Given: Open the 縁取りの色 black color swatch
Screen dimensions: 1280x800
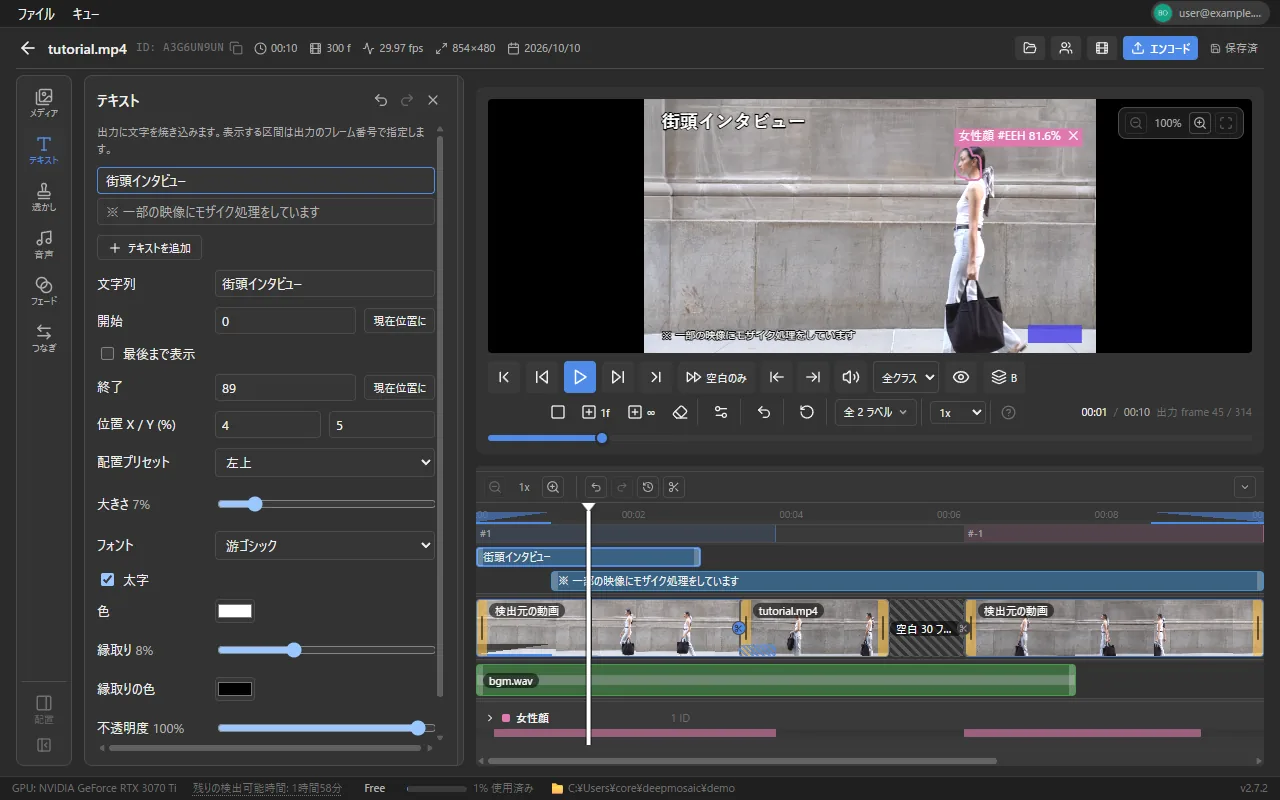Looking at the screenshot, I should coord(235,689).
